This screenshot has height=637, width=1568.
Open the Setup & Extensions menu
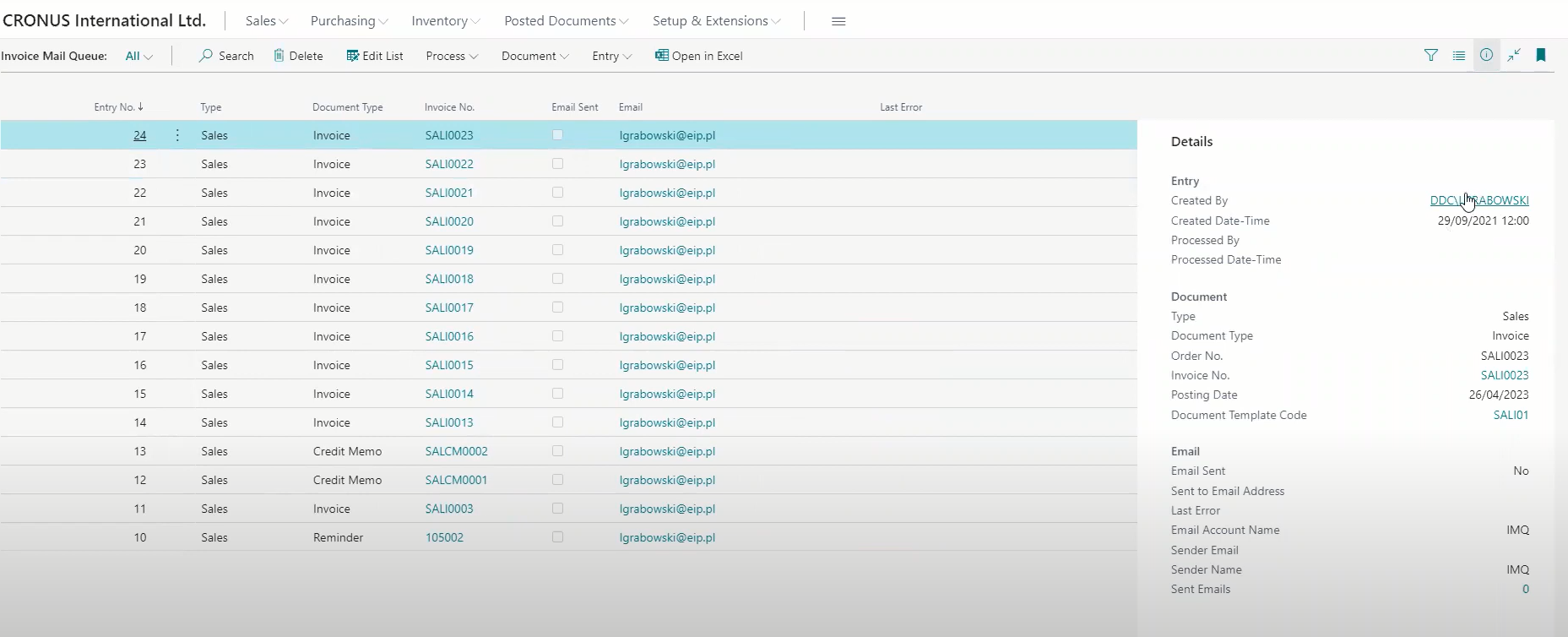tap(717, 21)
